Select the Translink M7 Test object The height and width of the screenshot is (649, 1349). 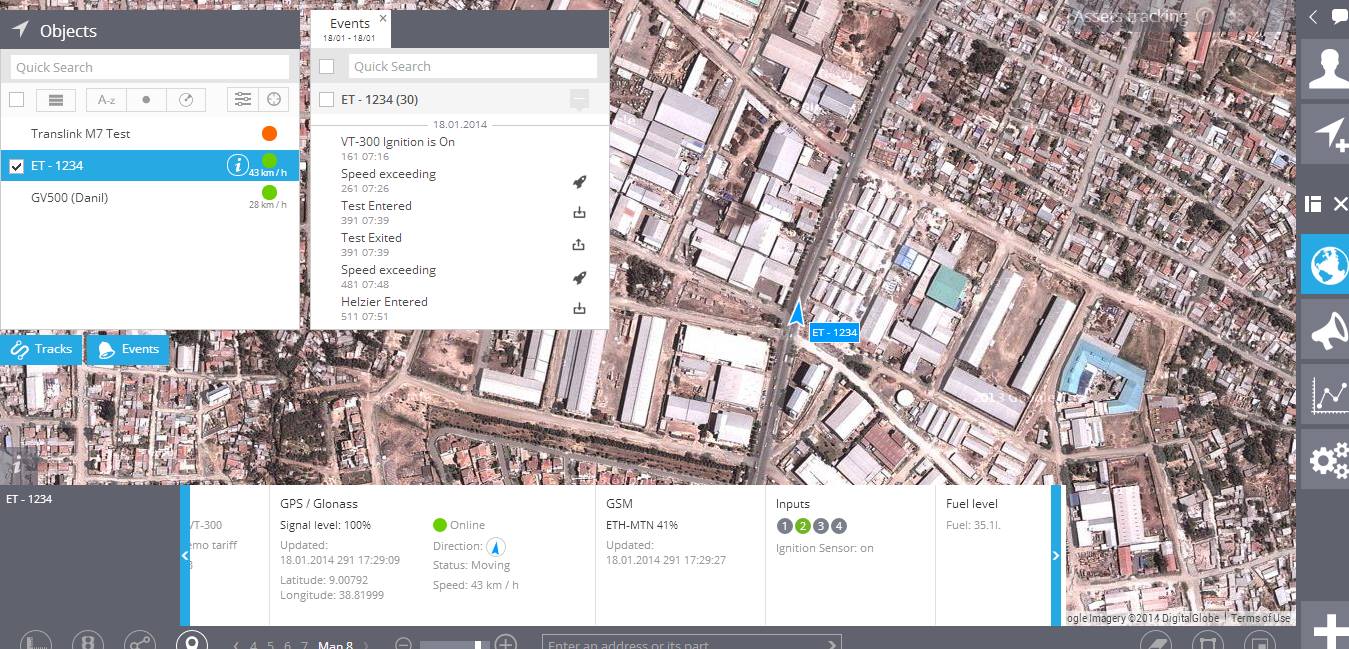point(150,134)
